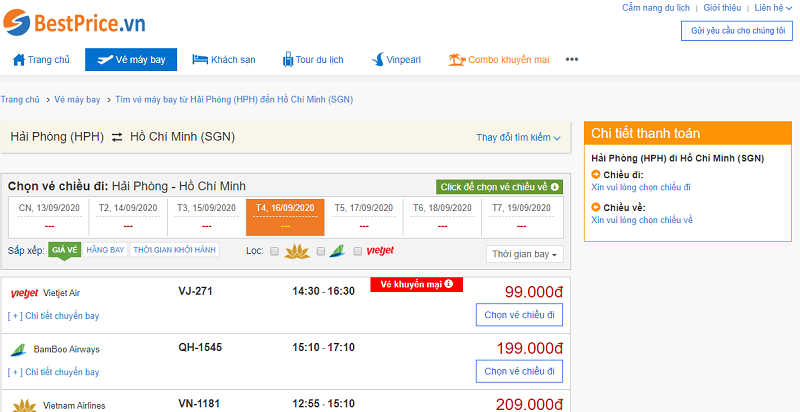Click flight number QH-1545

pyautogui.click(x=200, y=348)
